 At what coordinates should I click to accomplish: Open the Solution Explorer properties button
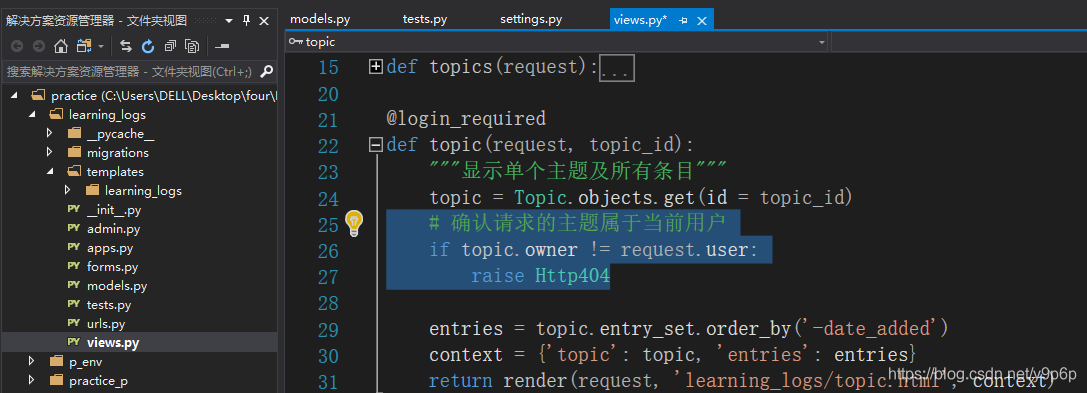[222, 46]
